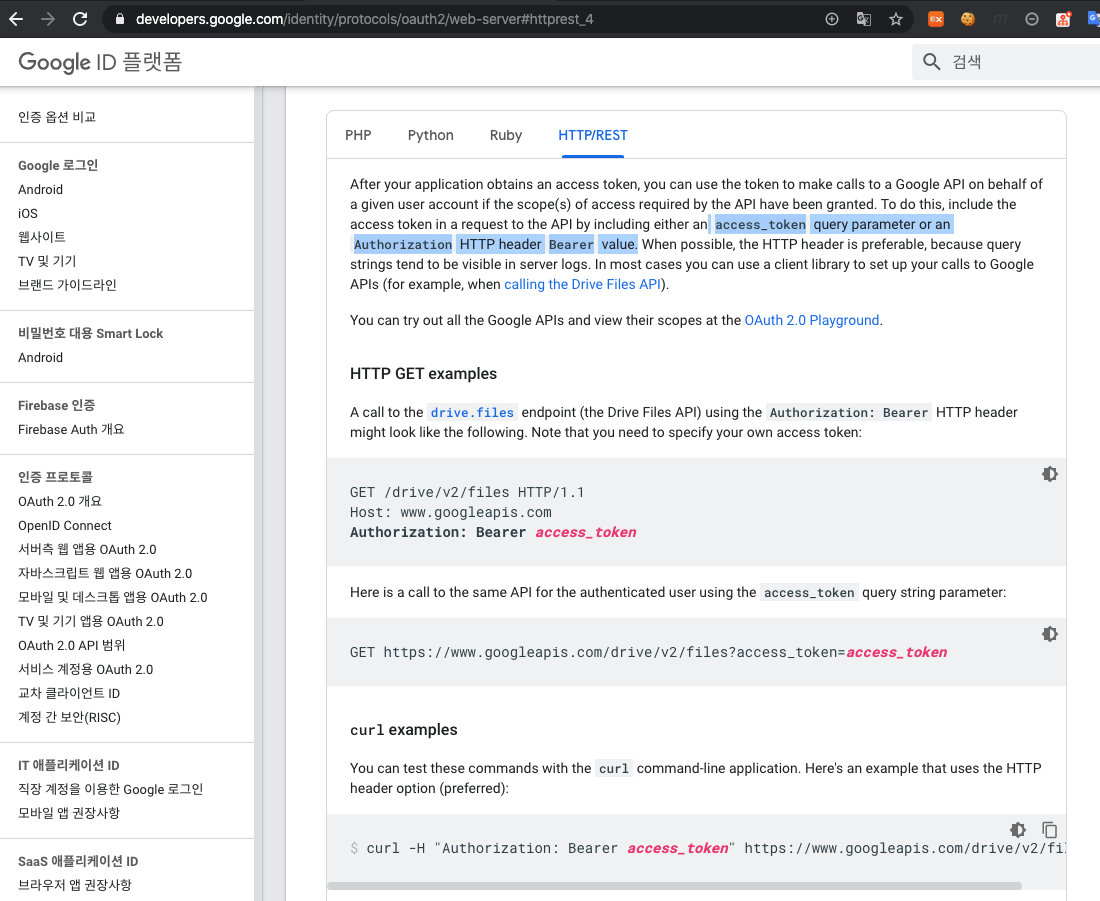Open 서버측 웹 앱용 OAuth 2.0
This screenshot has height=901, width=1100.
(87, 549)
